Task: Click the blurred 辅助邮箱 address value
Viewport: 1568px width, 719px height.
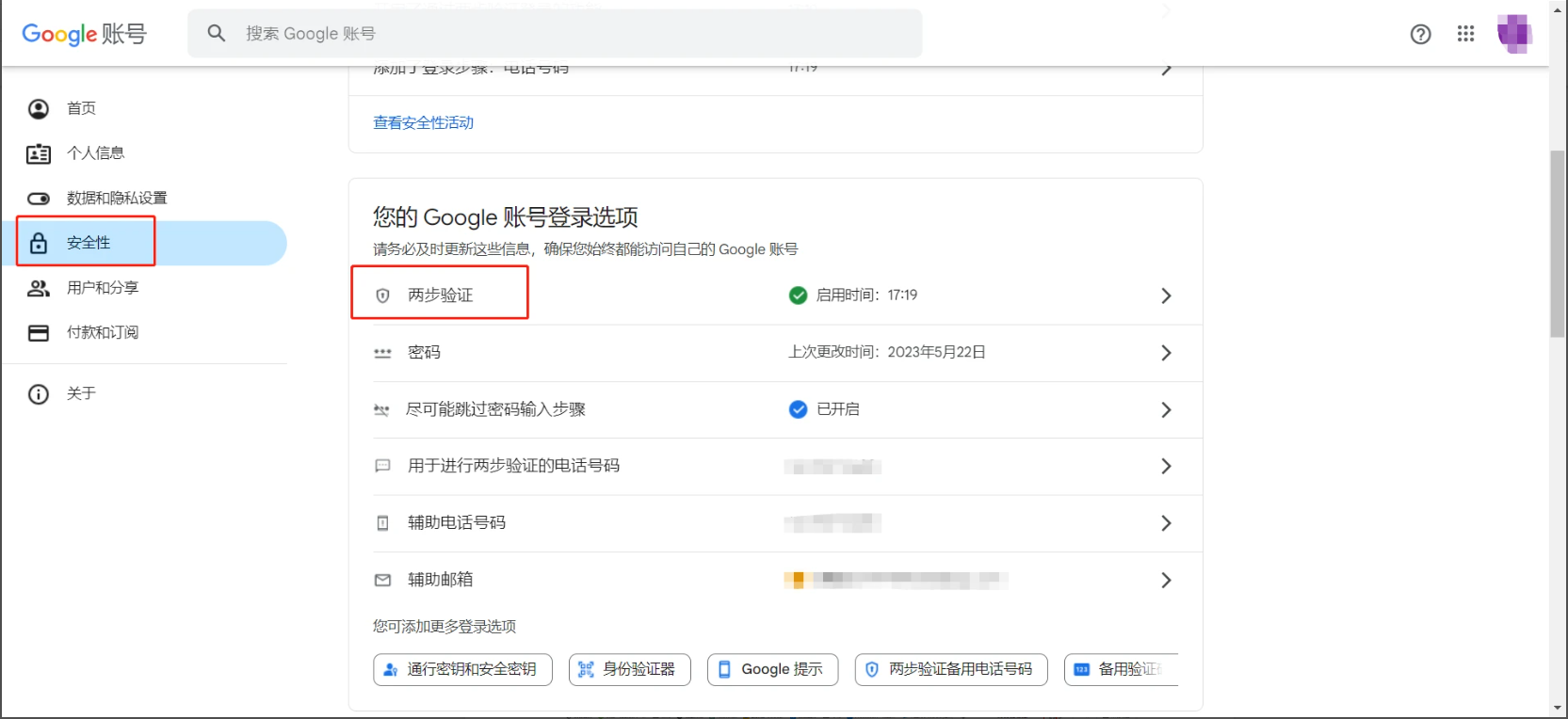Action: (x=896, y=580)
